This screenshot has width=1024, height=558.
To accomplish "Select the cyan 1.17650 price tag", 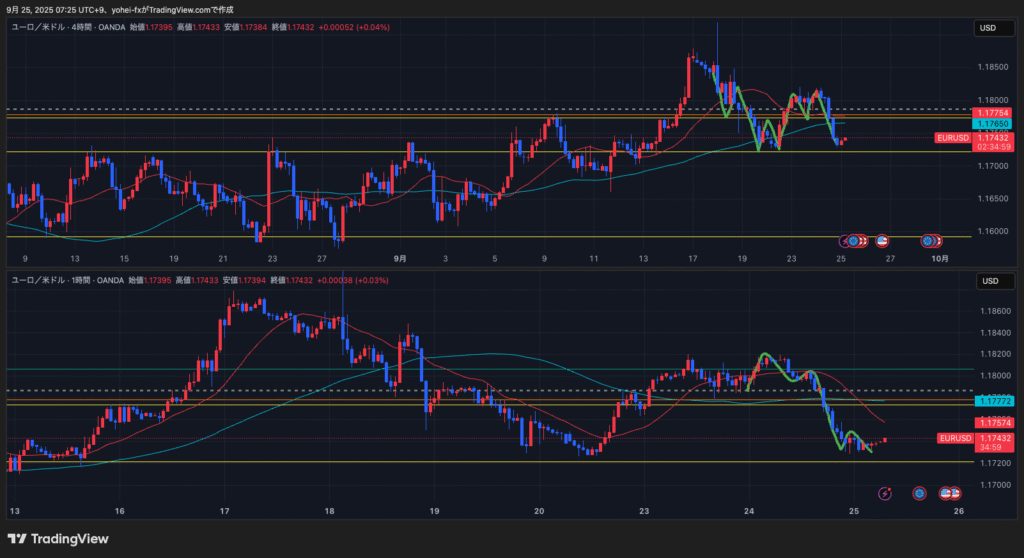I will (x=993, y=123).
